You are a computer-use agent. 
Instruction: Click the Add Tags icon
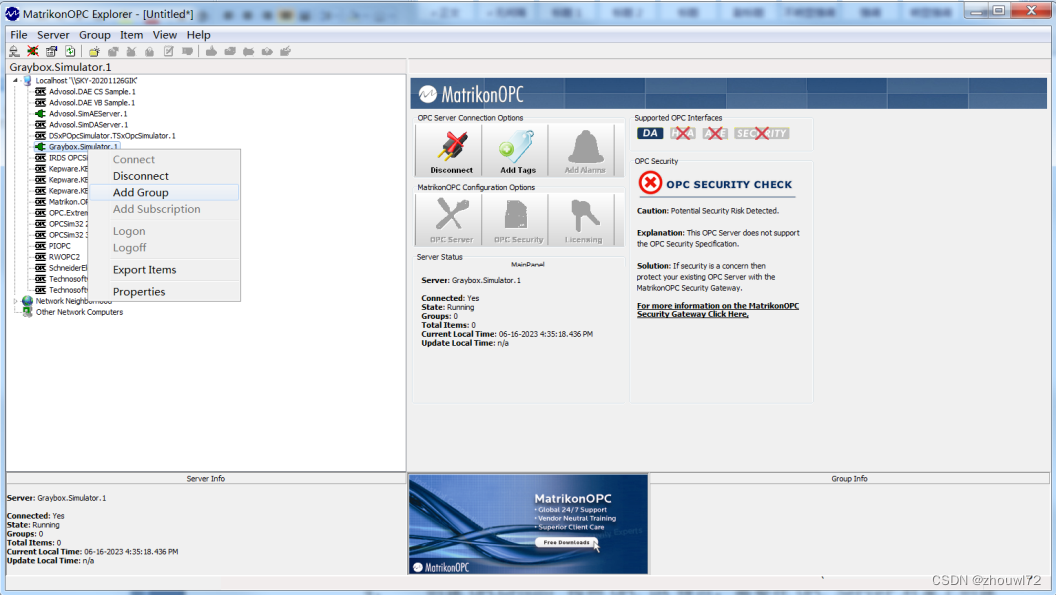(517, 150)
